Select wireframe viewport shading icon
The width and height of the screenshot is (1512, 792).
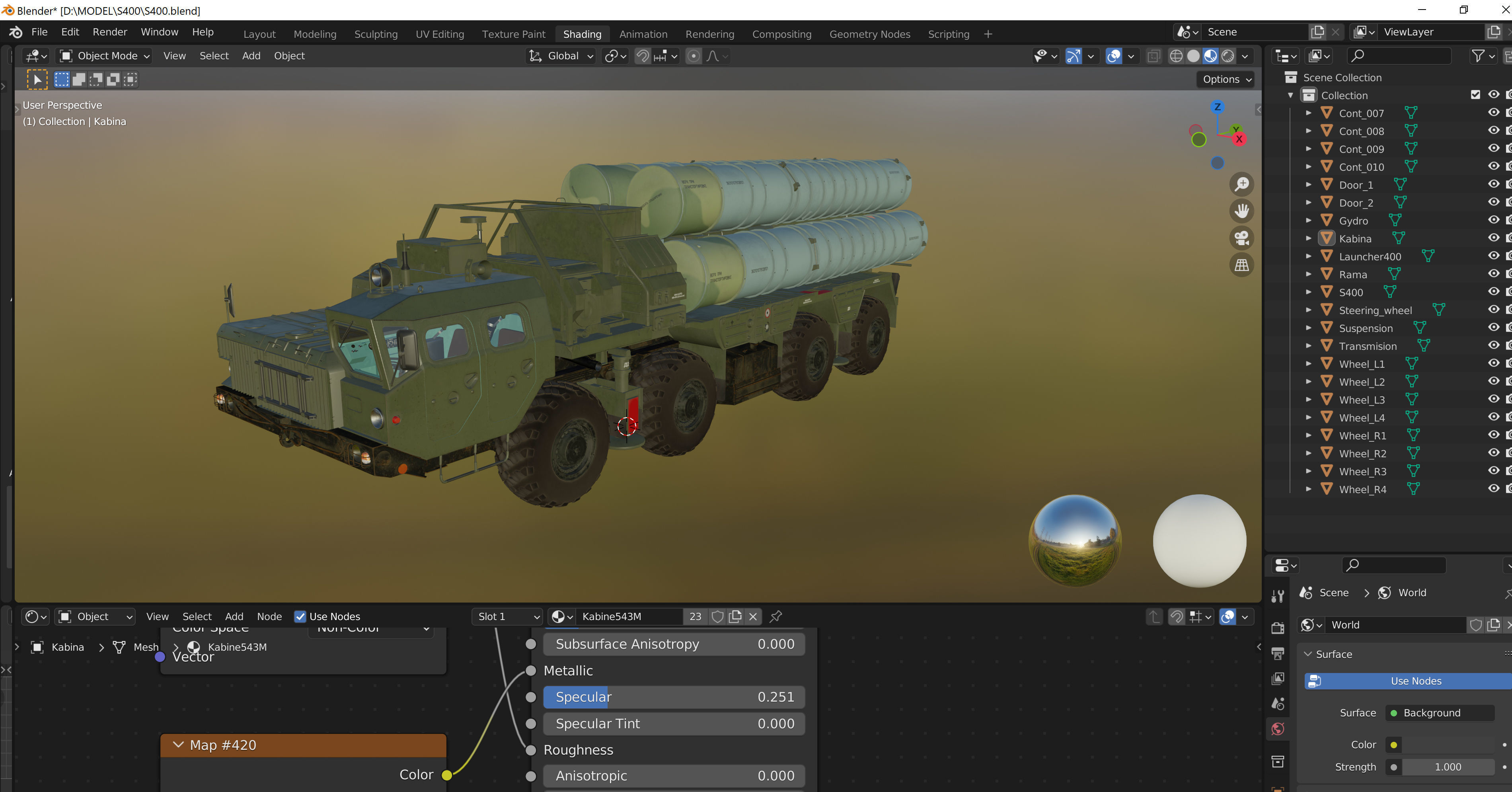(x=1176, y=56)
